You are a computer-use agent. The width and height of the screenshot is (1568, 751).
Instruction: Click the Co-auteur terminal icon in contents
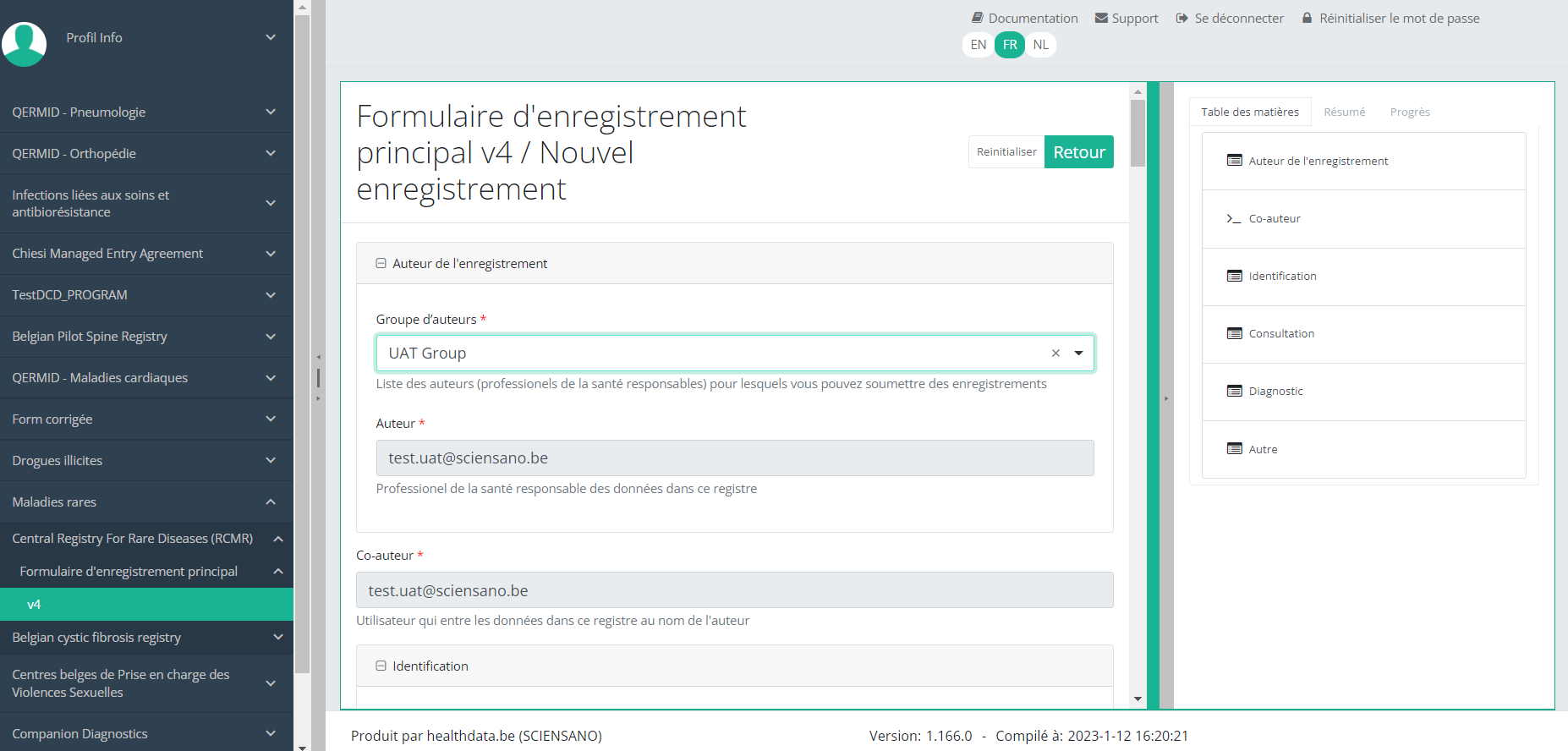tap(1234, 218)
